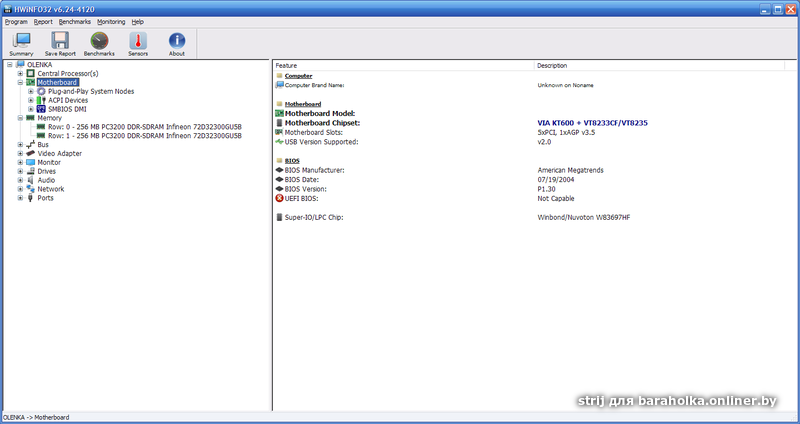Collapse the OLENKA root node
800x424 pixels.
(10, 65)
